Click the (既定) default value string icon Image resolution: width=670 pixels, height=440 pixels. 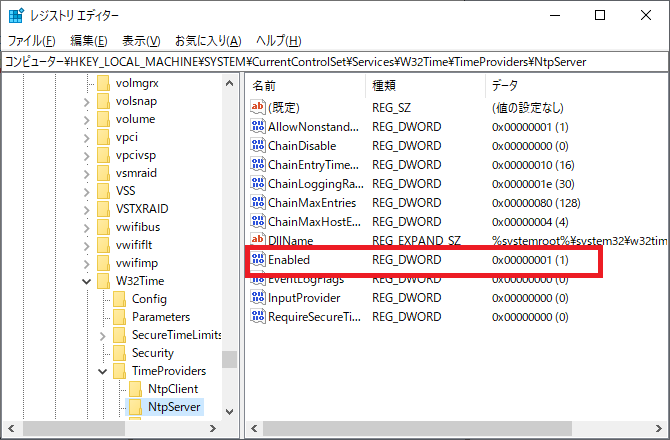point(258,108)
